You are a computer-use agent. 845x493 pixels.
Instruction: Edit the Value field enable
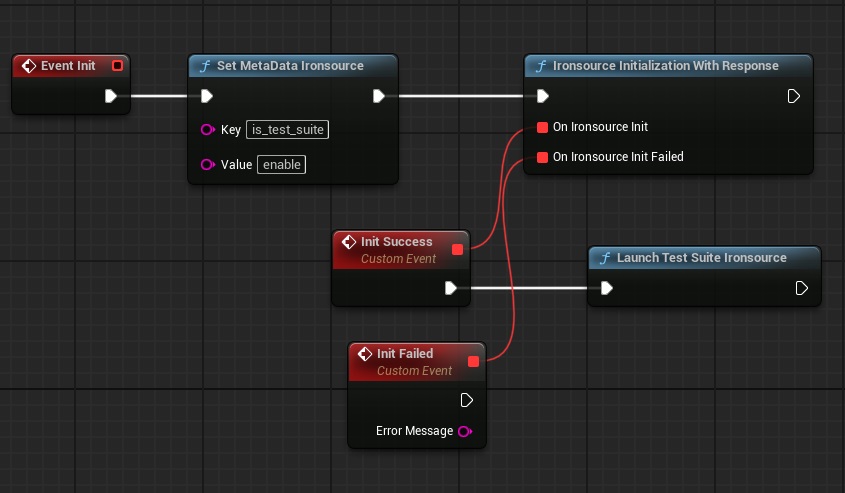pyautogui.click(x=281, y=164)
